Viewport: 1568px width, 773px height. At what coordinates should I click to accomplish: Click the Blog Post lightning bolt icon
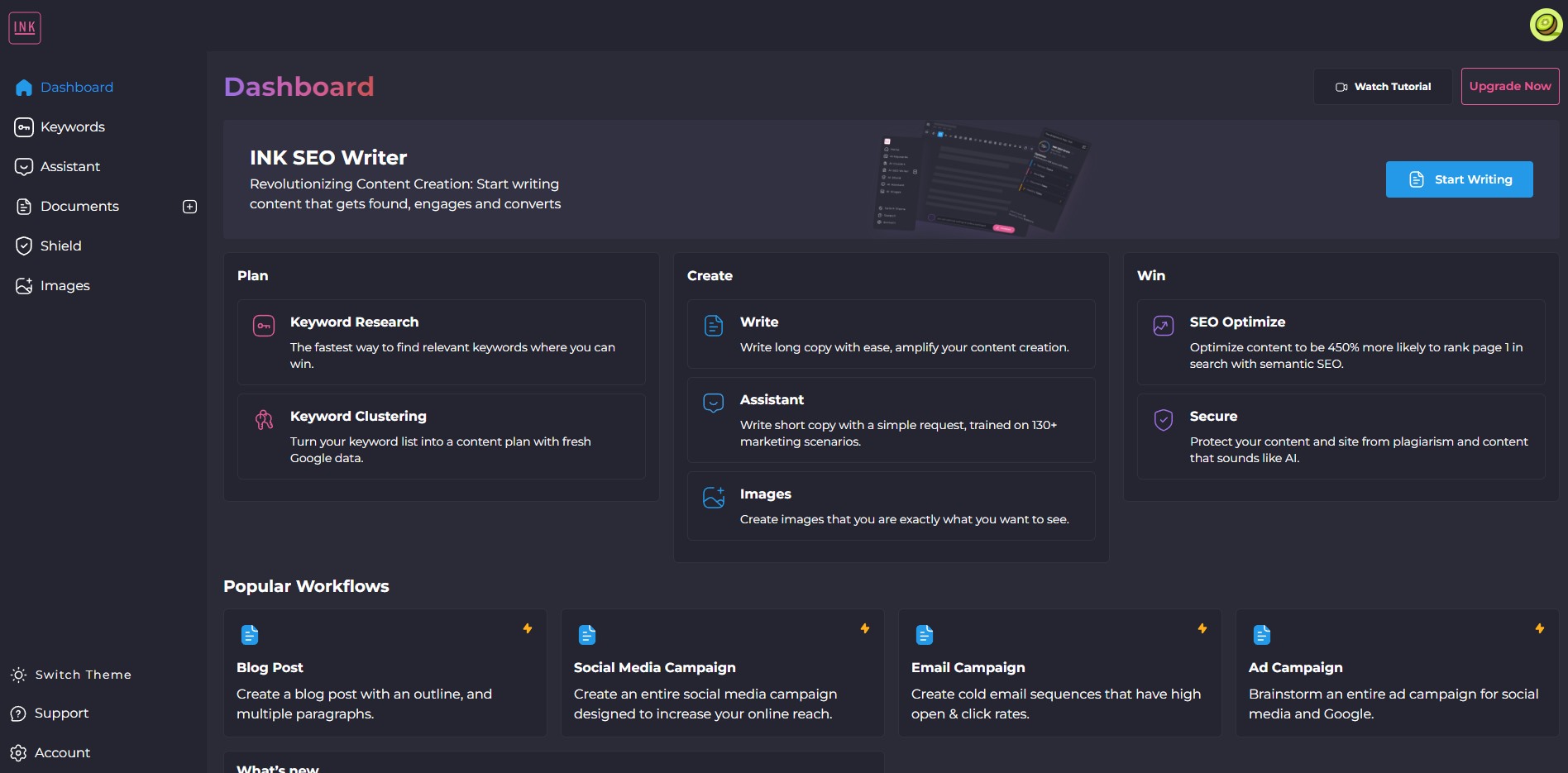click(x=528, y=628)
